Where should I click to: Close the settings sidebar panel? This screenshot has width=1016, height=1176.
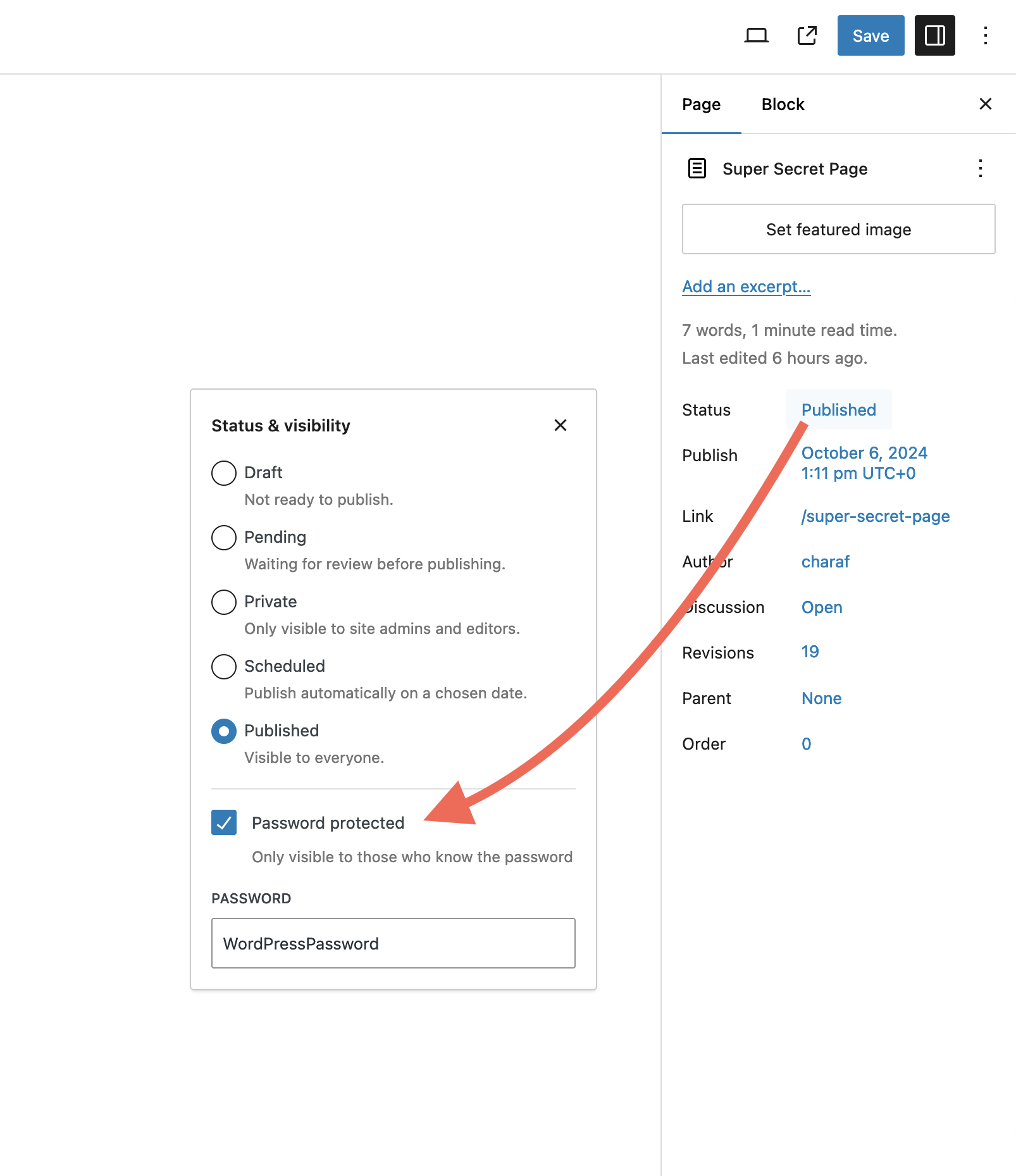coord(985,104)
